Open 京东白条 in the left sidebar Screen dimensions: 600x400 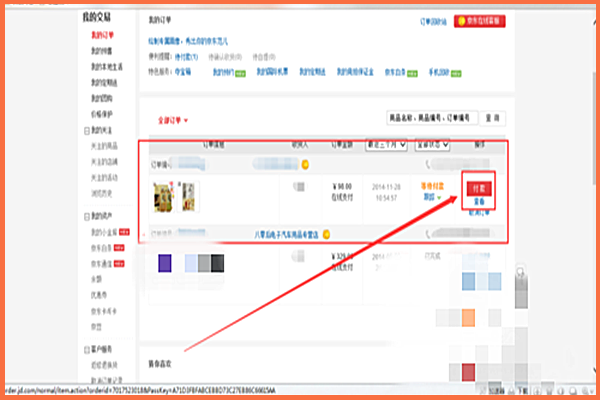(x=101, y=248)
